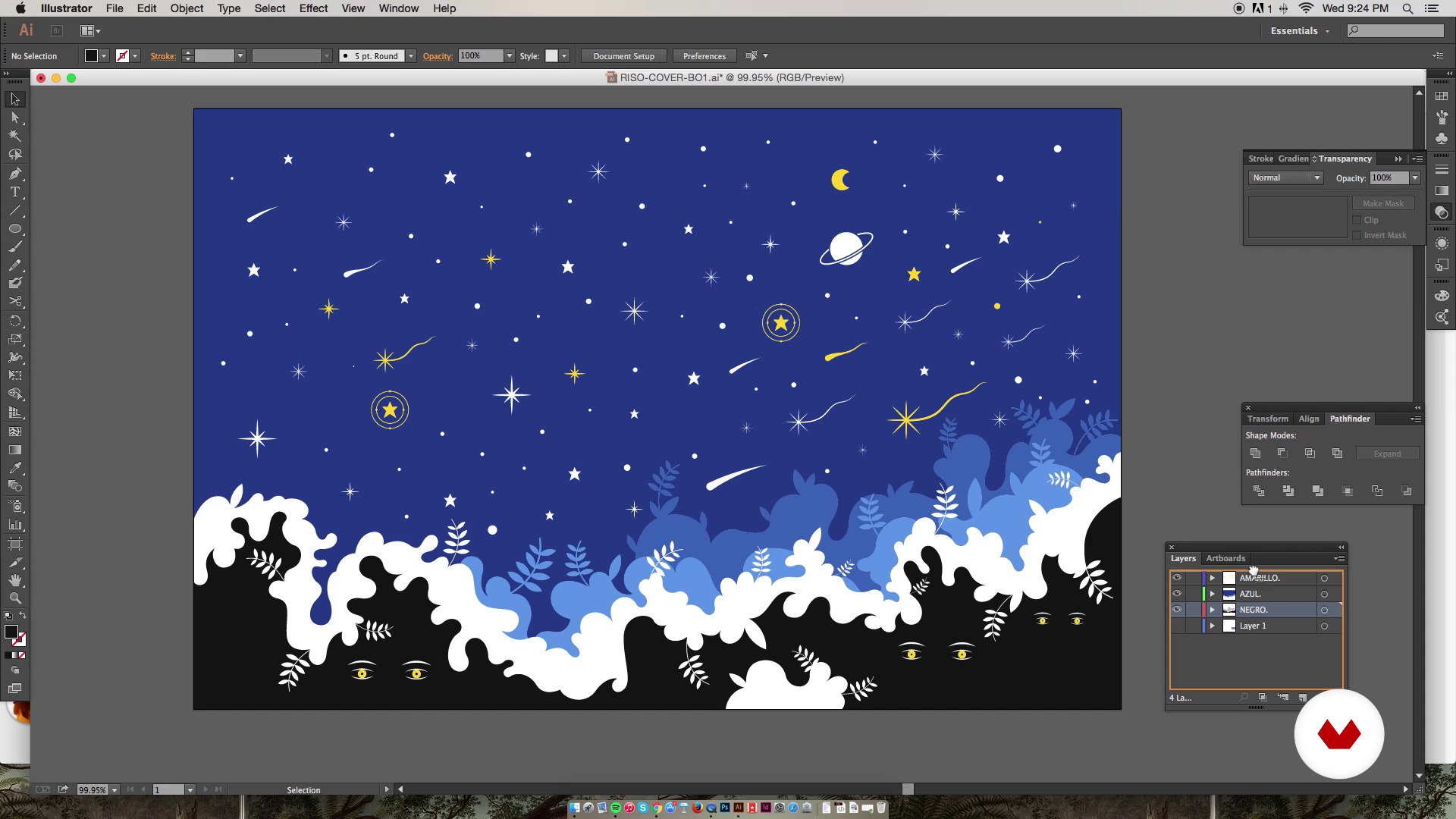
Task: Click the zoom level field showing 99.95%
Action: pos(93,789)
